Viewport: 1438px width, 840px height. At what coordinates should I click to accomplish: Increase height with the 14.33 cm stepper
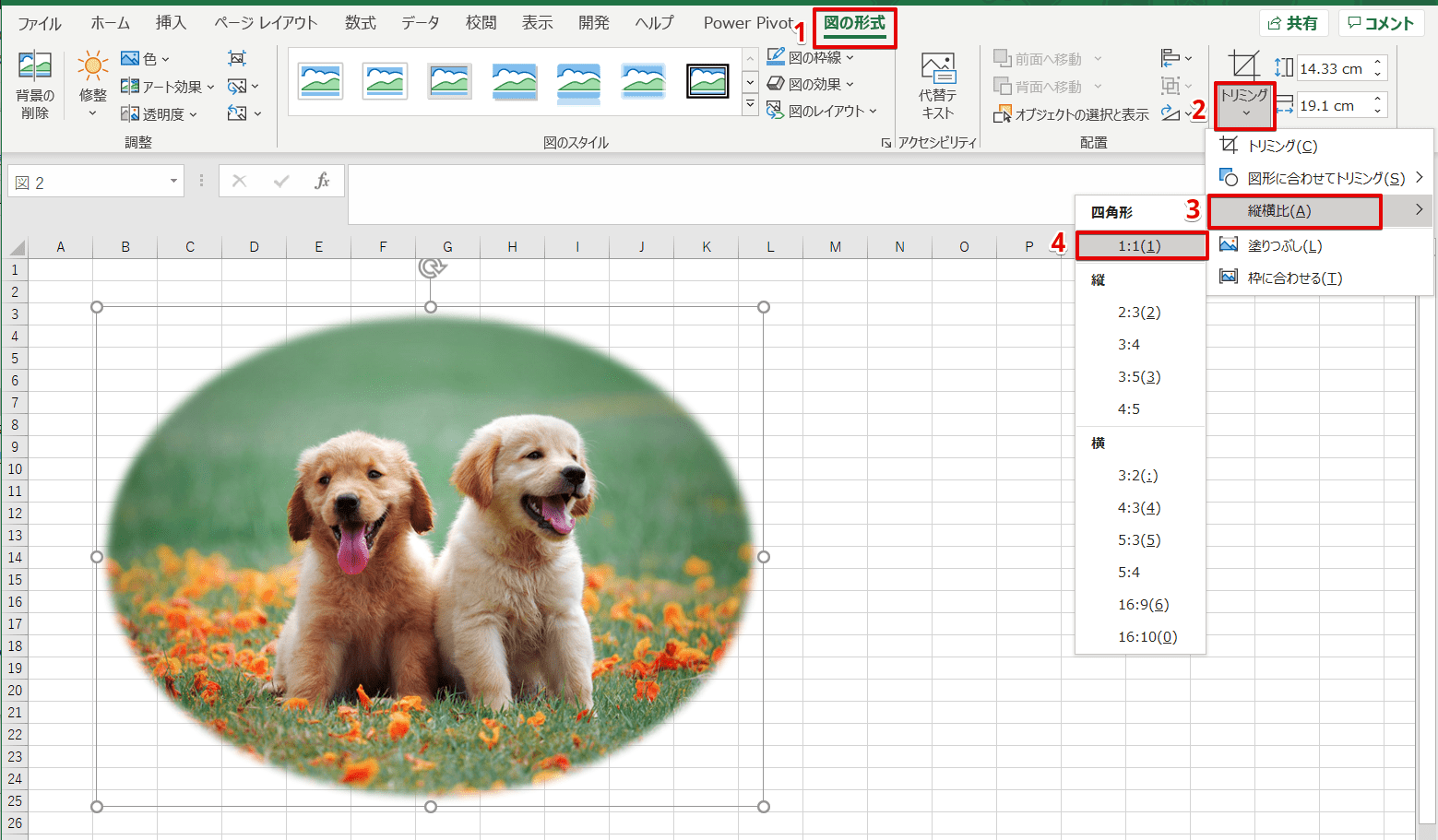[1378, 63]
